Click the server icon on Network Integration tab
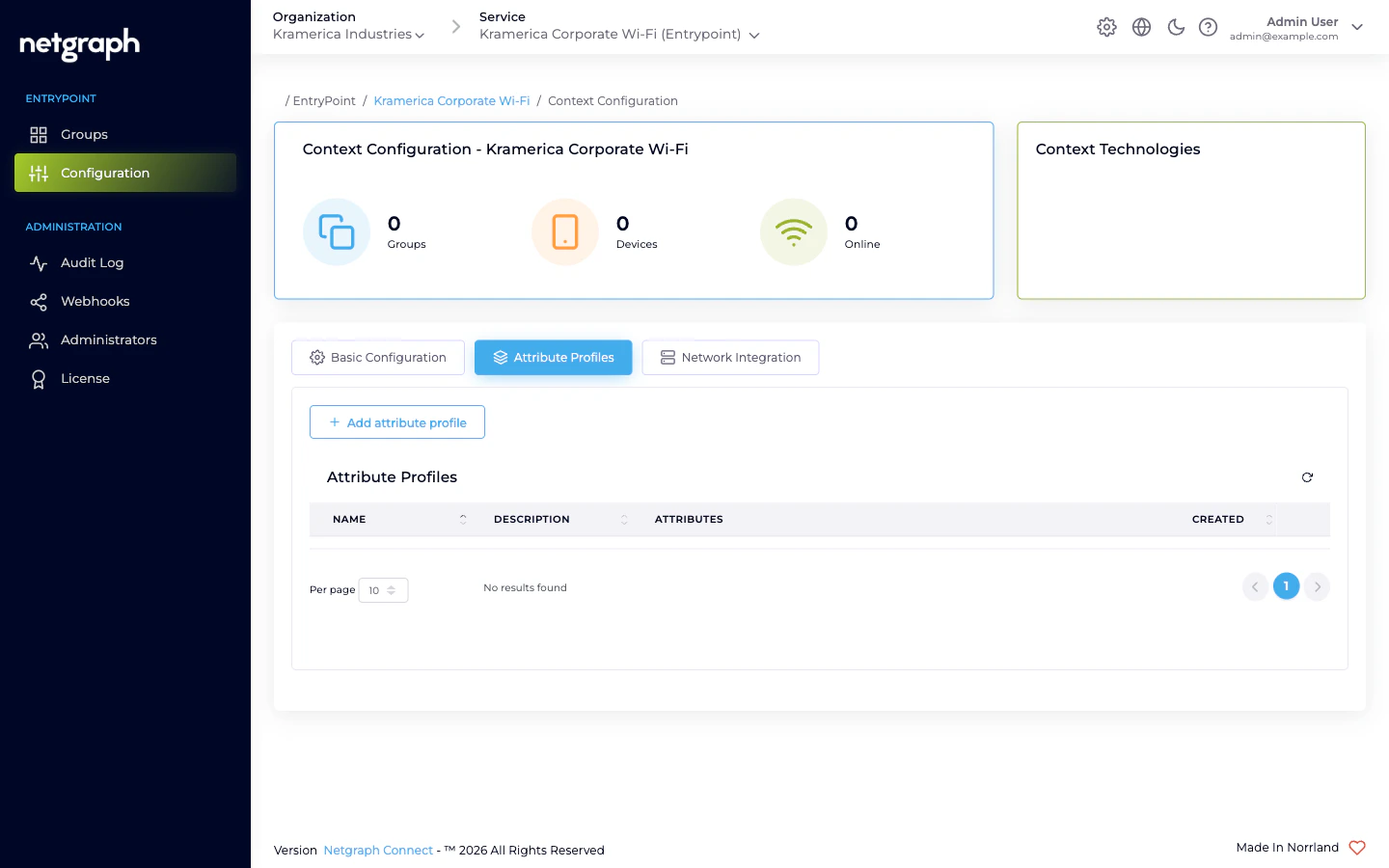 point(667,358)
